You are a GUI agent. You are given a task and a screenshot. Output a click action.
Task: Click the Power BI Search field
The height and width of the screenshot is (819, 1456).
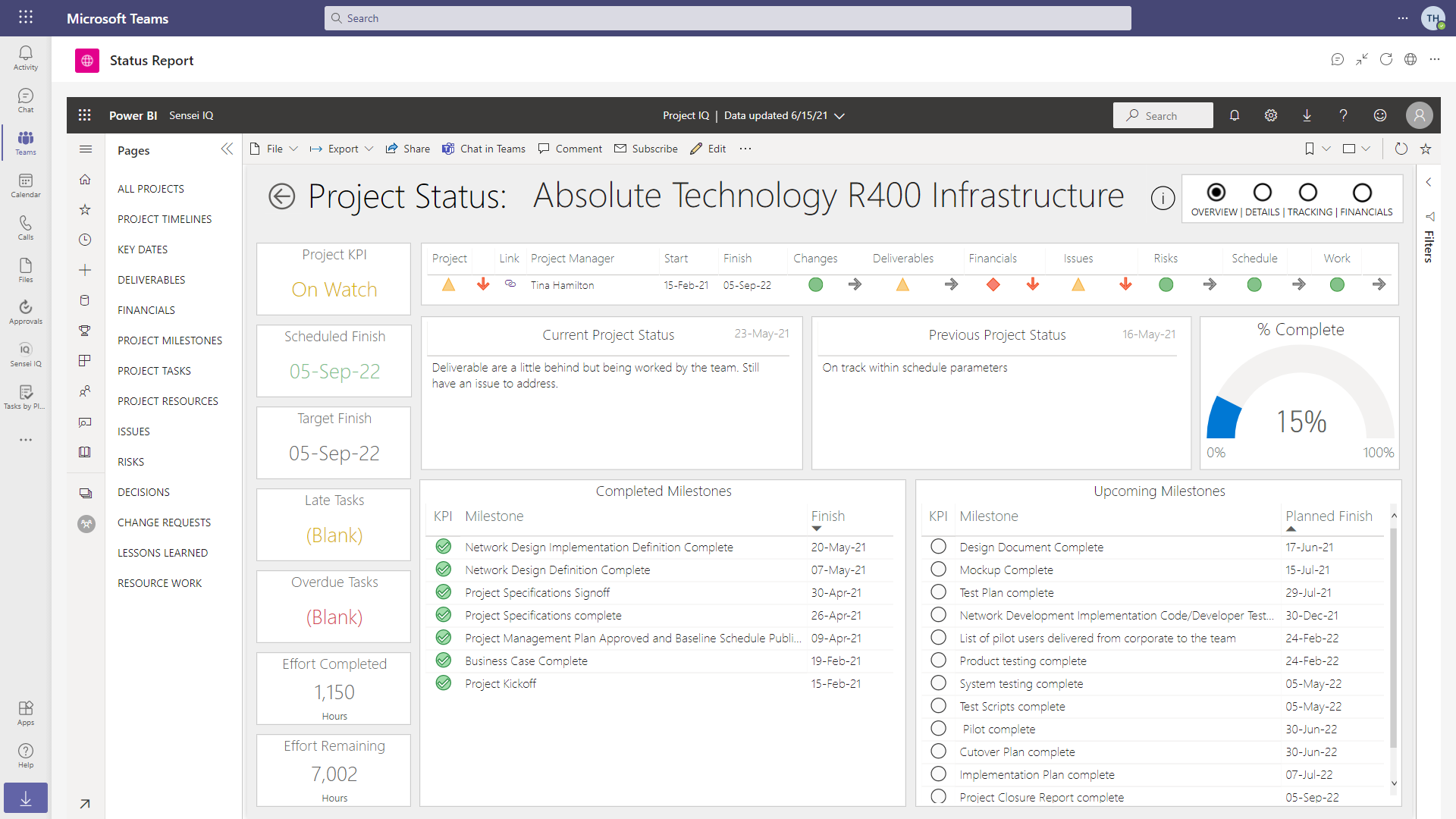click(x=1163, y=115)
